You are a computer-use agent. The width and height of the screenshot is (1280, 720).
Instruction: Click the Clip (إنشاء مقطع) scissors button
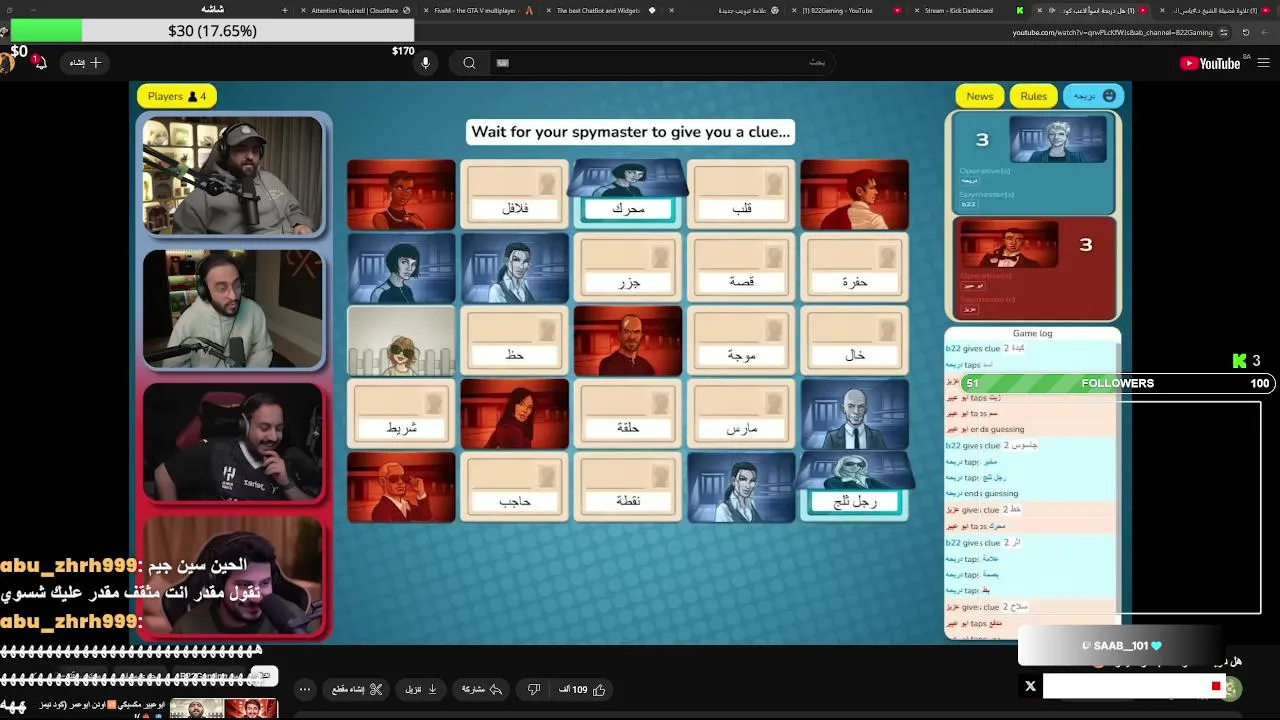(x=357, y=689)
